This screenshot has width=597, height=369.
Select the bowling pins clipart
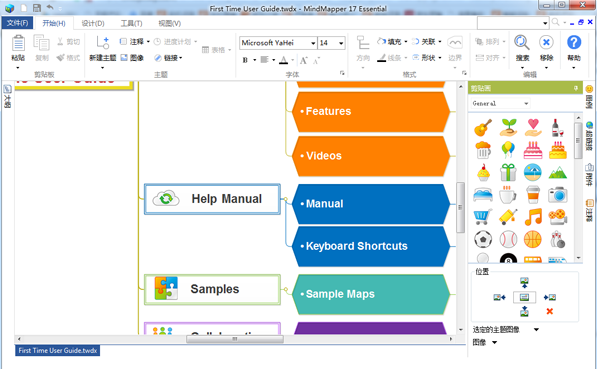558,240
